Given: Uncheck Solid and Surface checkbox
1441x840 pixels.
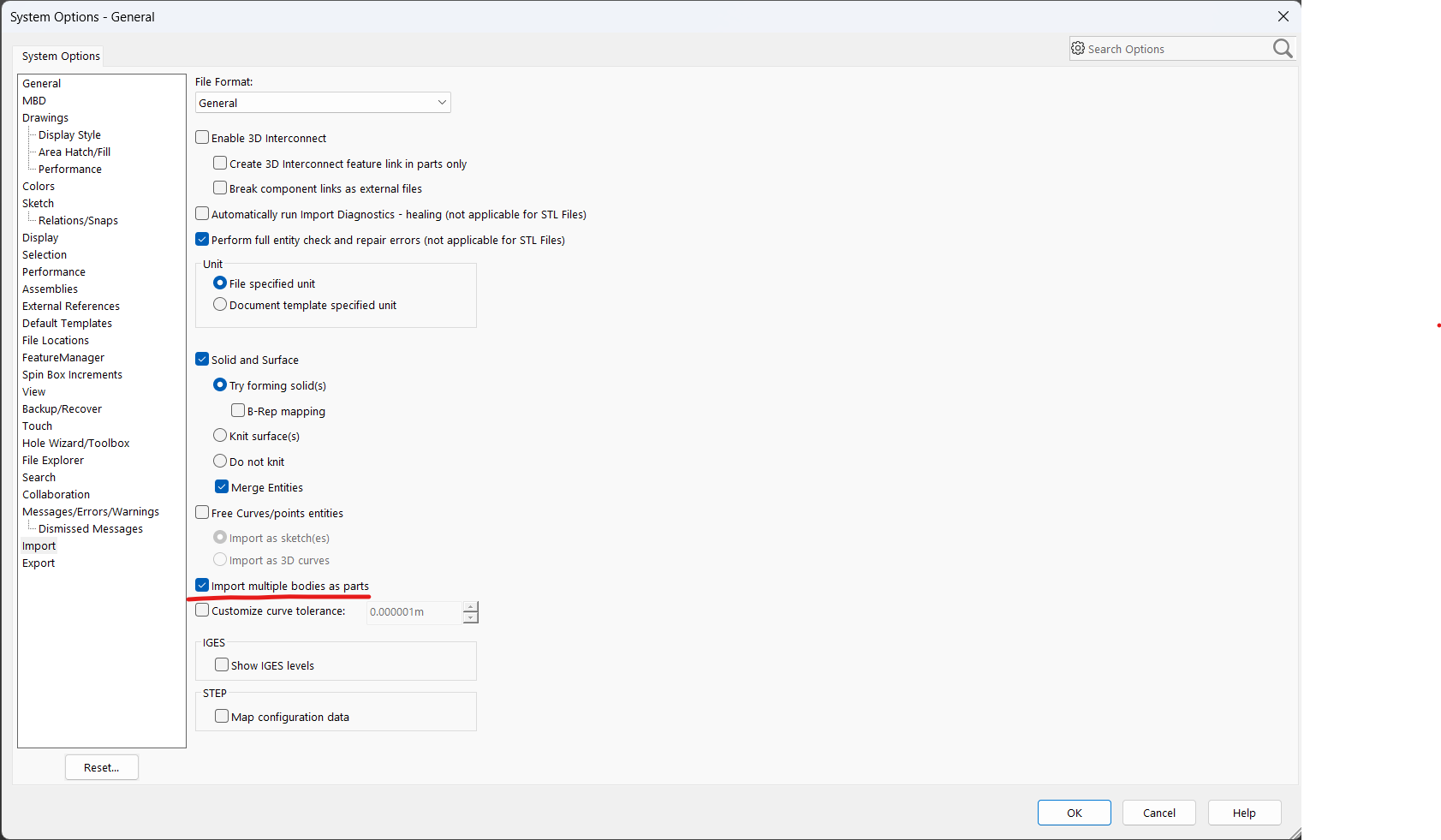Looking at the screenshot, I should (202, 360).
